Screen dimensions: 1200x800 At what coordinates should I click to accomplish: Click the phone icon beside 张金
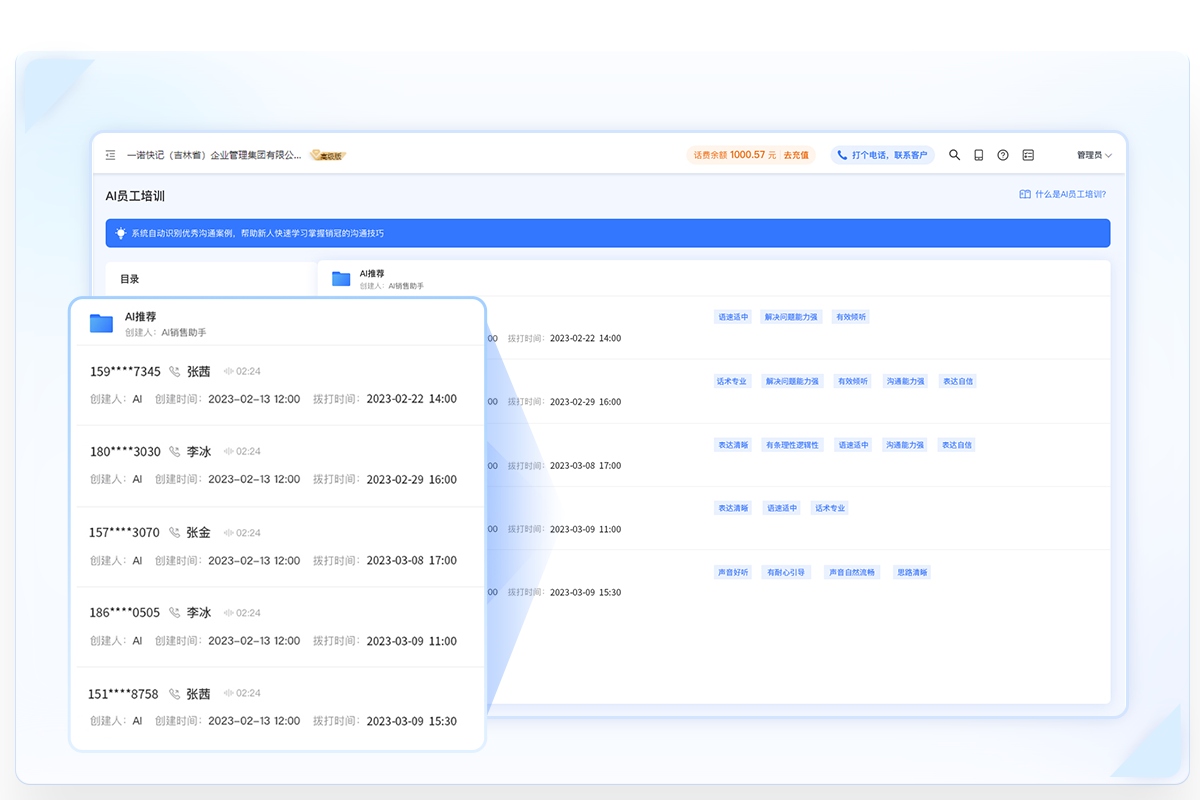click(x=175, y=533)
